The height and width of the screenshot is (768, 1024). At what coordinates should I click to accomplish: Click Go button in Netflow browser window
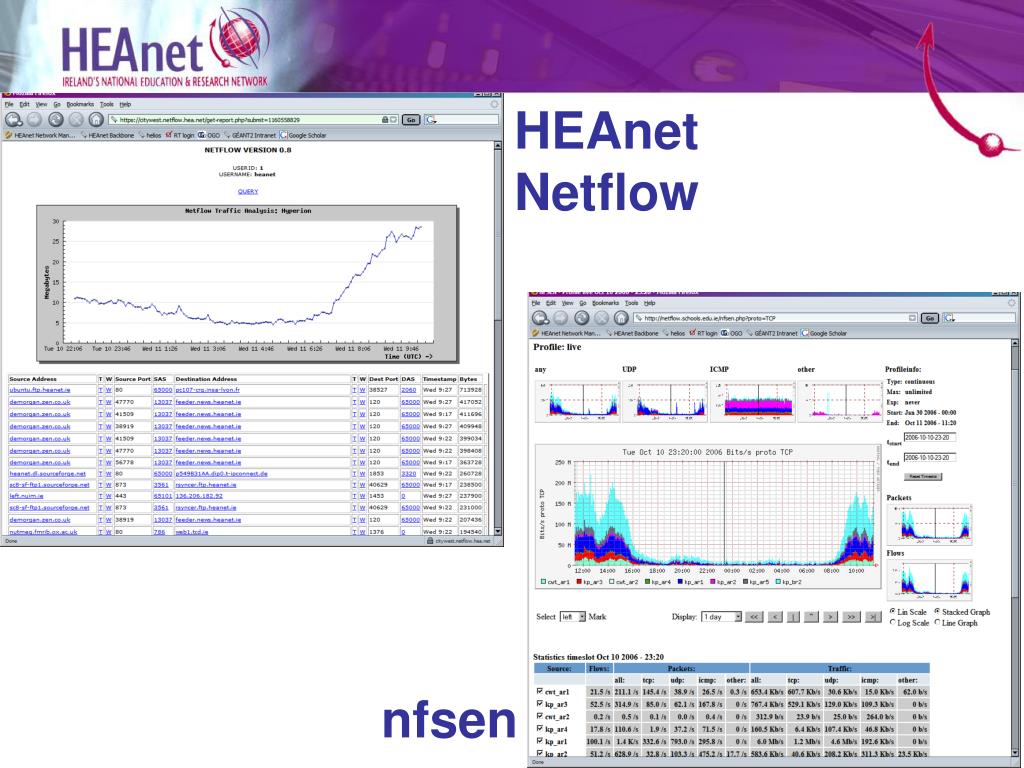coord(411,120)
